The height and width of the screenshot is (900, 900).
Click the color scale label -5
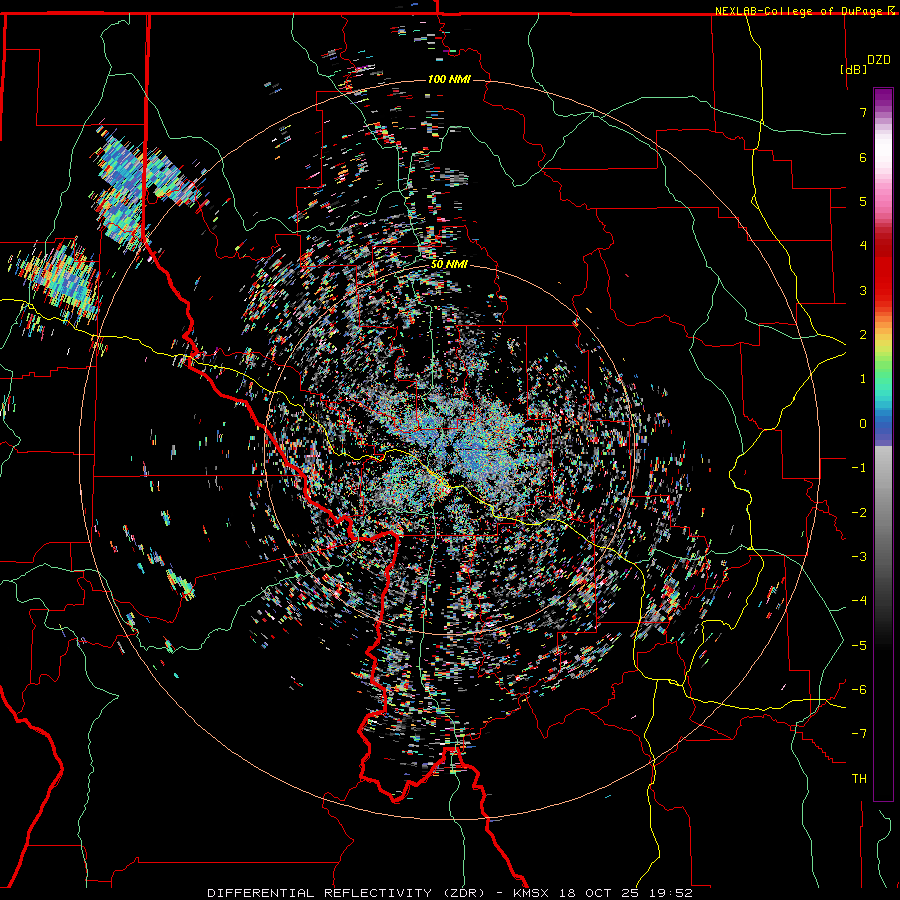pyautogui.click(x=859, y=646)
